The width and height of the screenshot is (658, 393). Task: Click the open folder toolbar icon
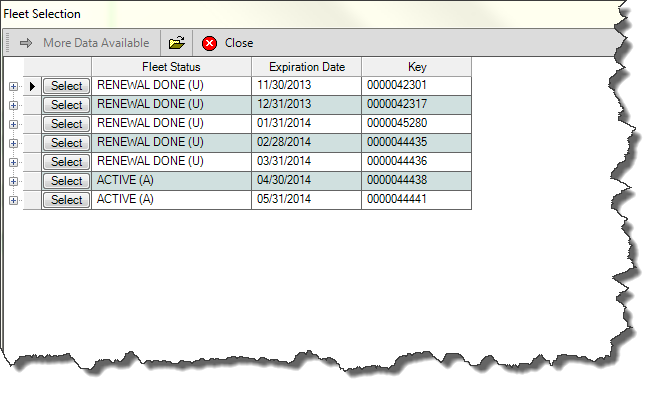[x=177, y=43]
